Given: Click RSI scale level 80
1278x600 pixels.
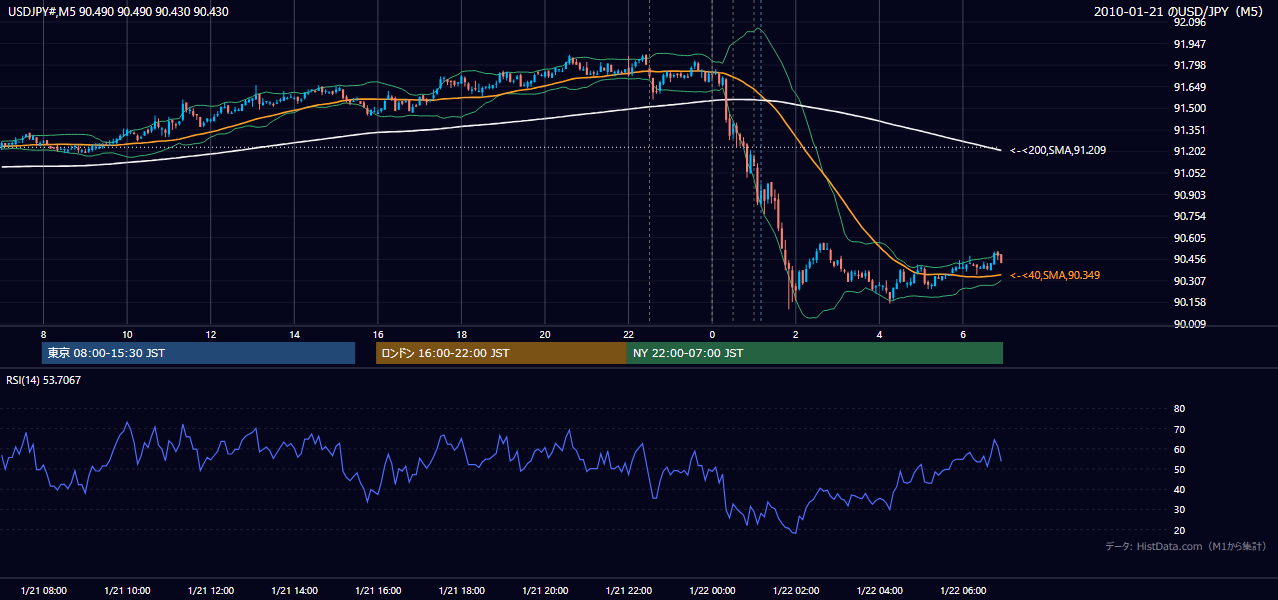Looking at the screenshot, I should point(1180,409).
